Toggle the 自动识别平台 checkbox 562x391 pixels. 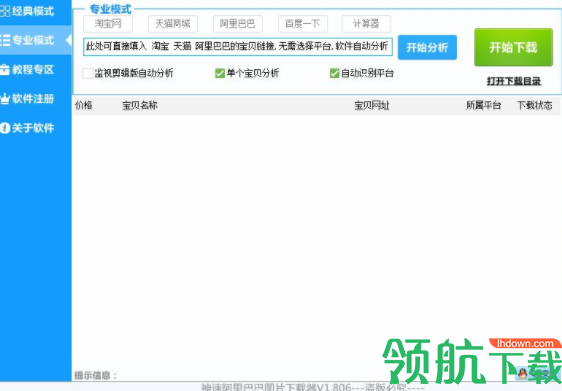click(x=334, y=73)
